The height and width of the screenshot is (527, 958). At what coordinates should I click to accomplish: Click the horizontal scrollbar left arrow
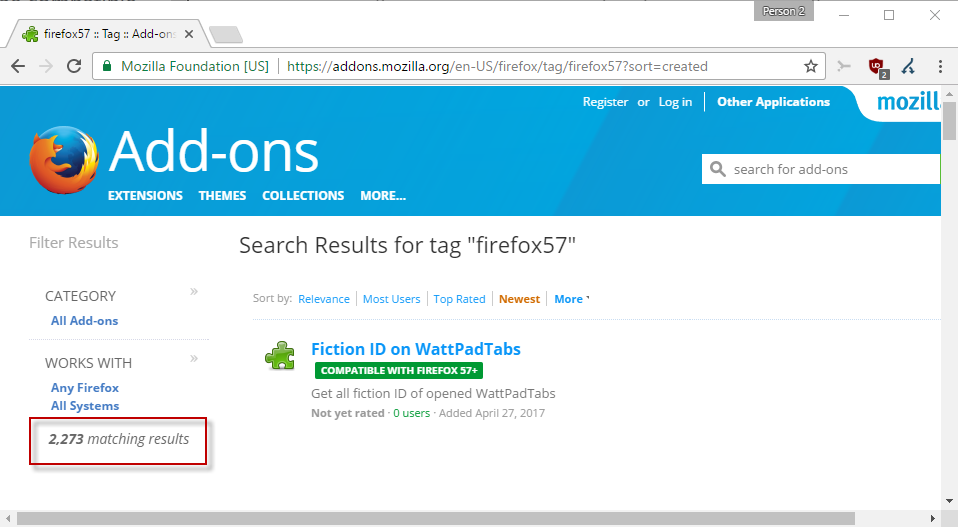7,518
